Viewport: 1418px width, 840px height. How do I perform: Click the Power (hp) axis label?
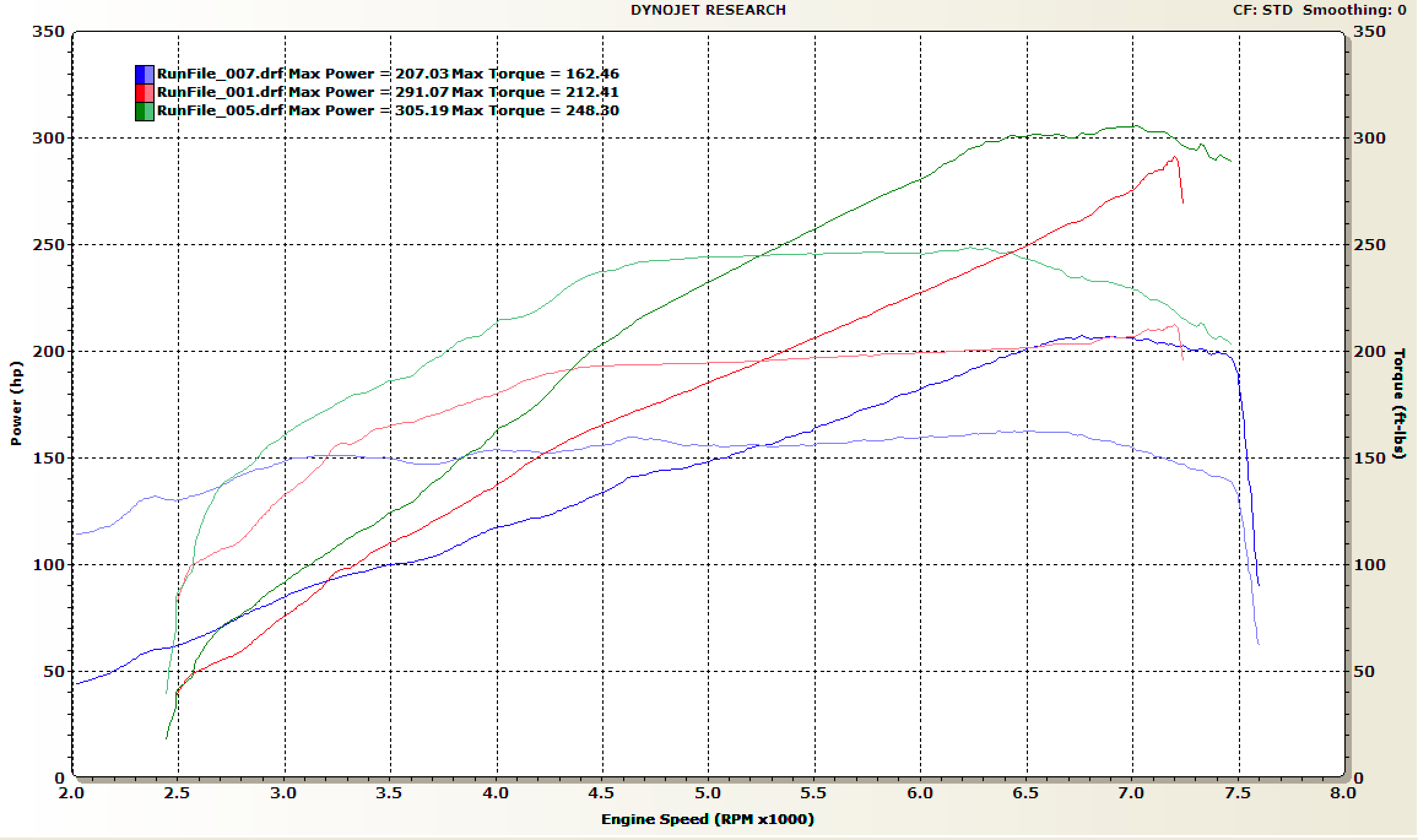[16, 403]
